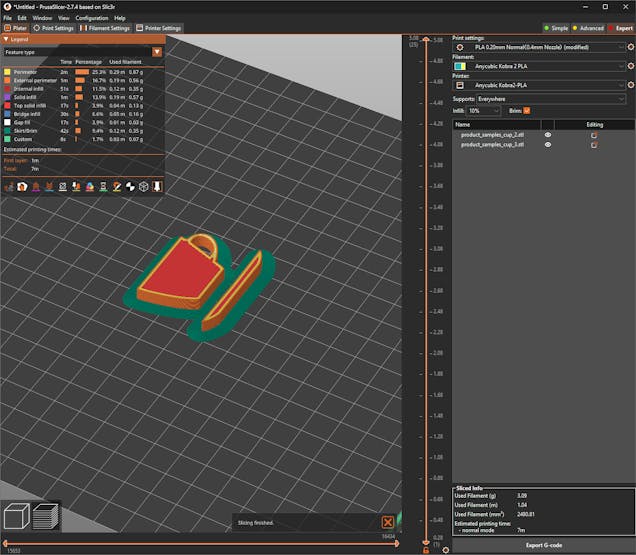Open settings gear for the Filament preset

[x=630, y=67]
